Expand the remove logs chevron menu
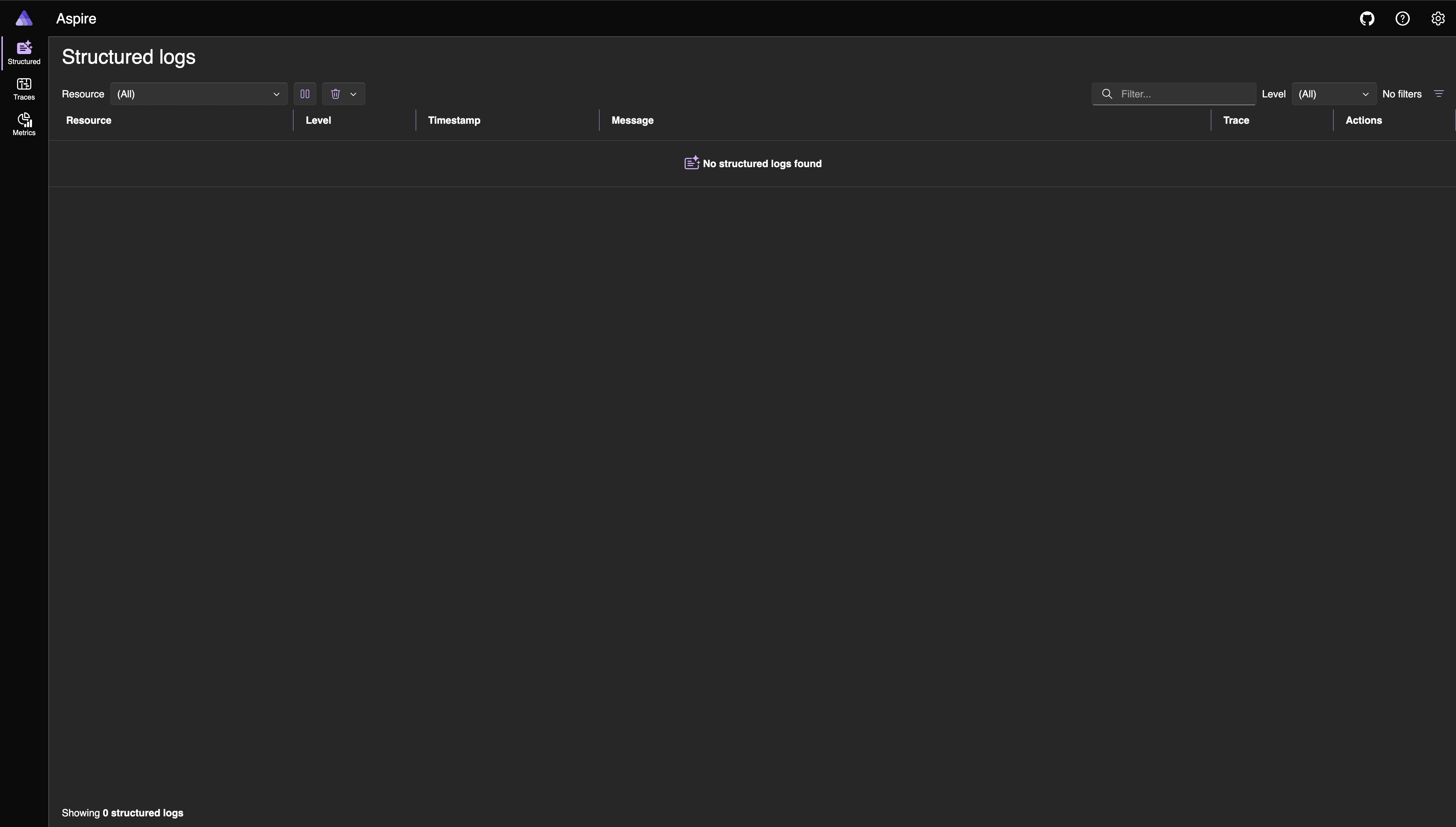 pyautogui.click(x=353, y=94)
